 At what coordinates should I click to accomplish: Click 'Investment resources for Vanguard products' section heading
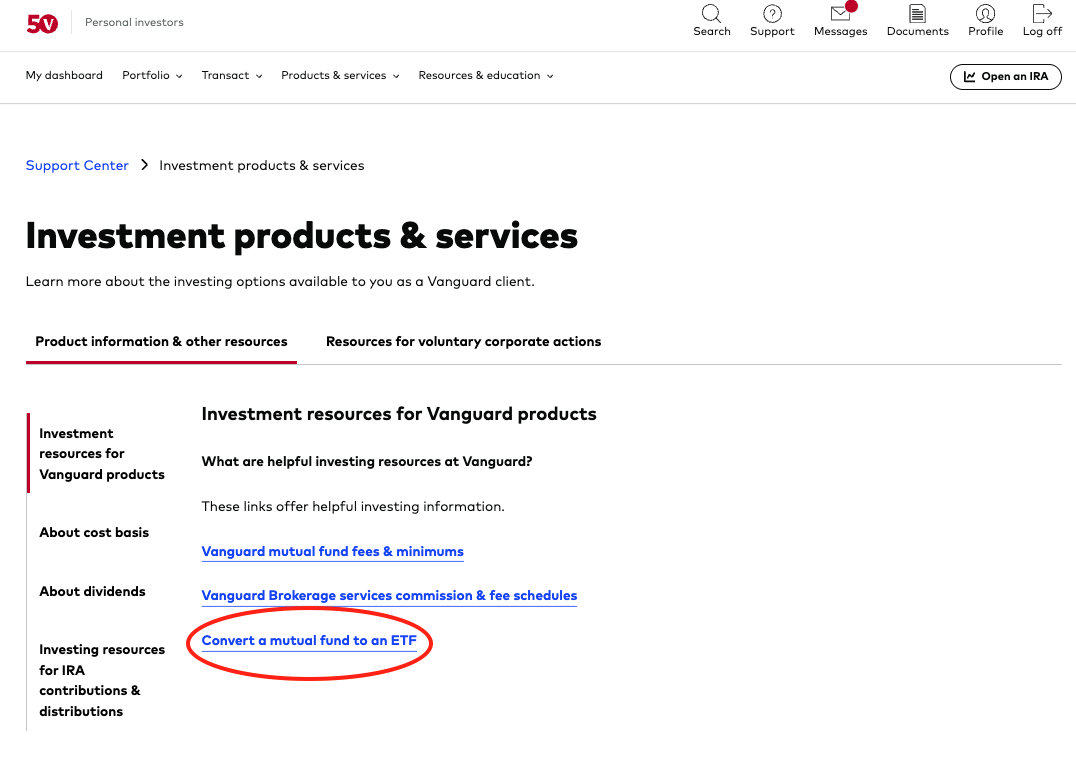click(x=399, y=414)
